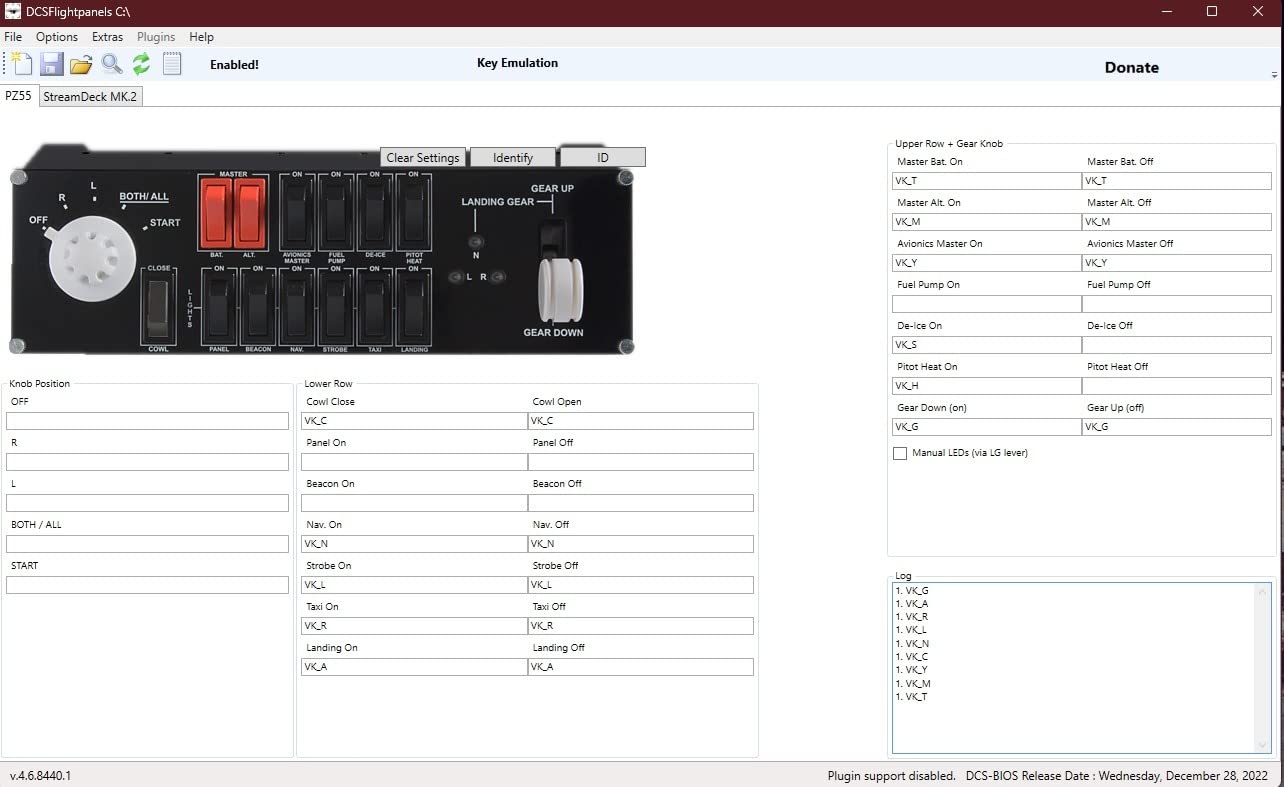Enable Manual LEDs via LG lever
Screen dimensions: 1284x787
[900, 453]
